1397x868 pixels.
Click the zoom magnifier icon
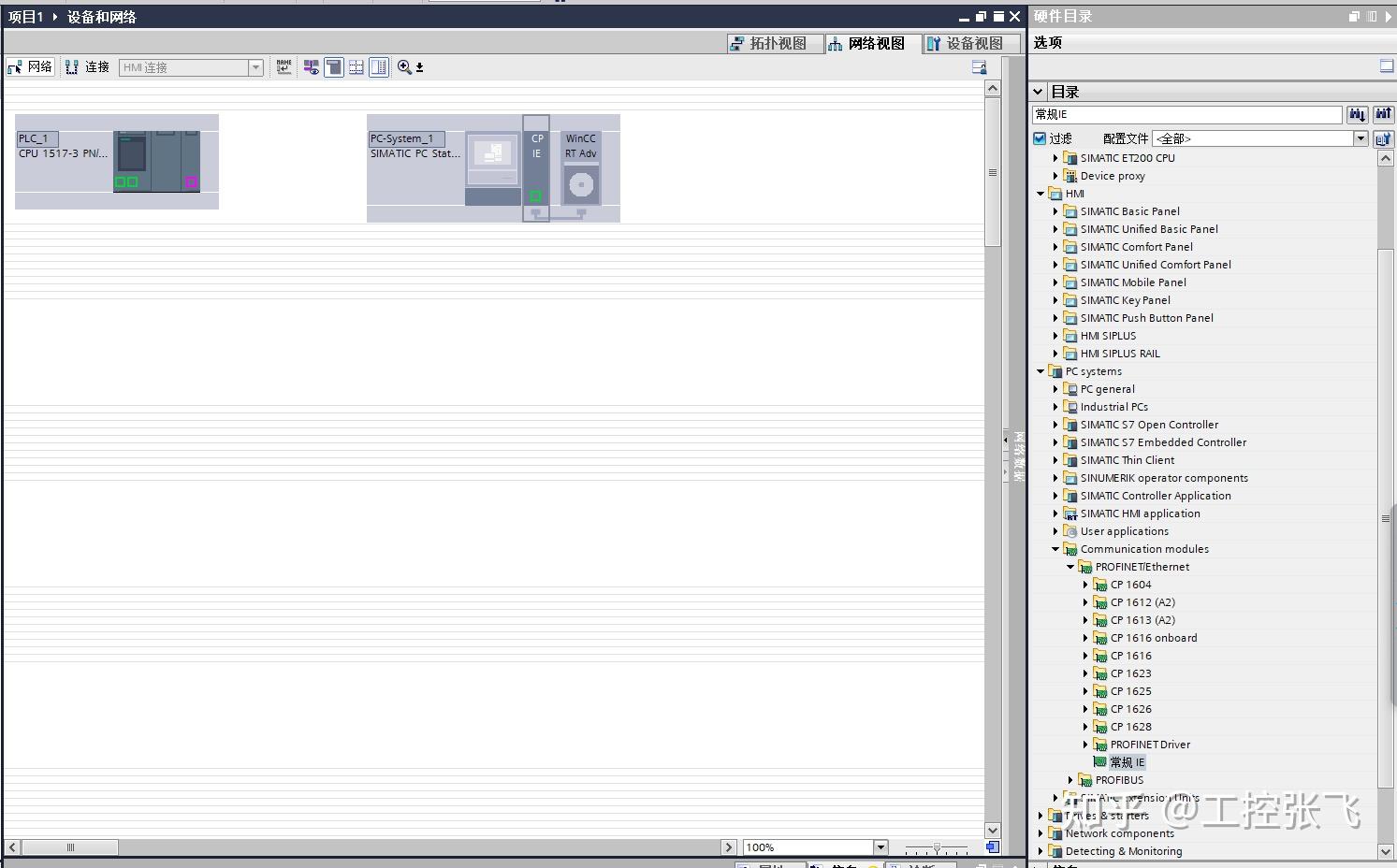404,67
